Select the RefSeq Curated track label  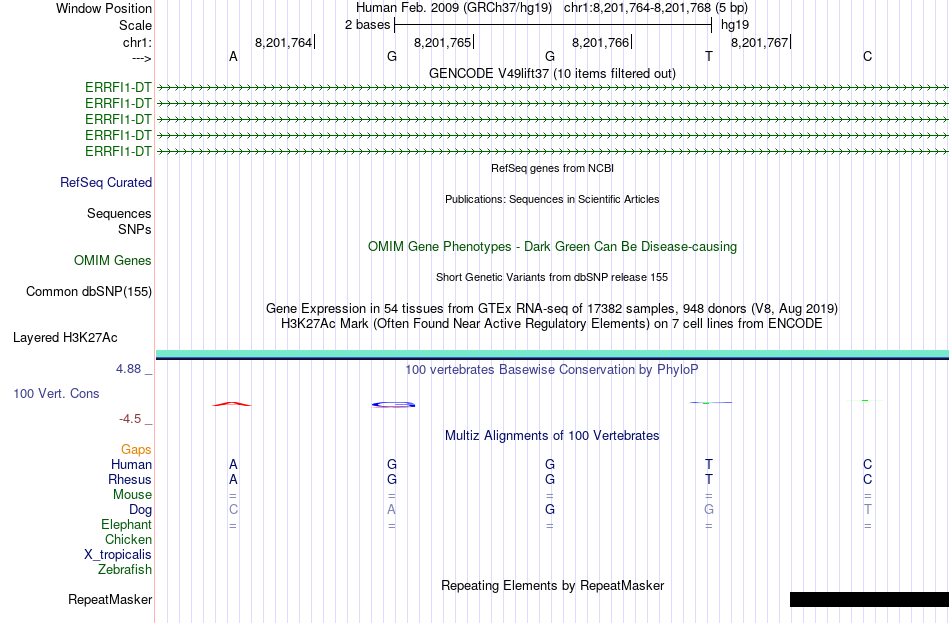coord(106,182)
